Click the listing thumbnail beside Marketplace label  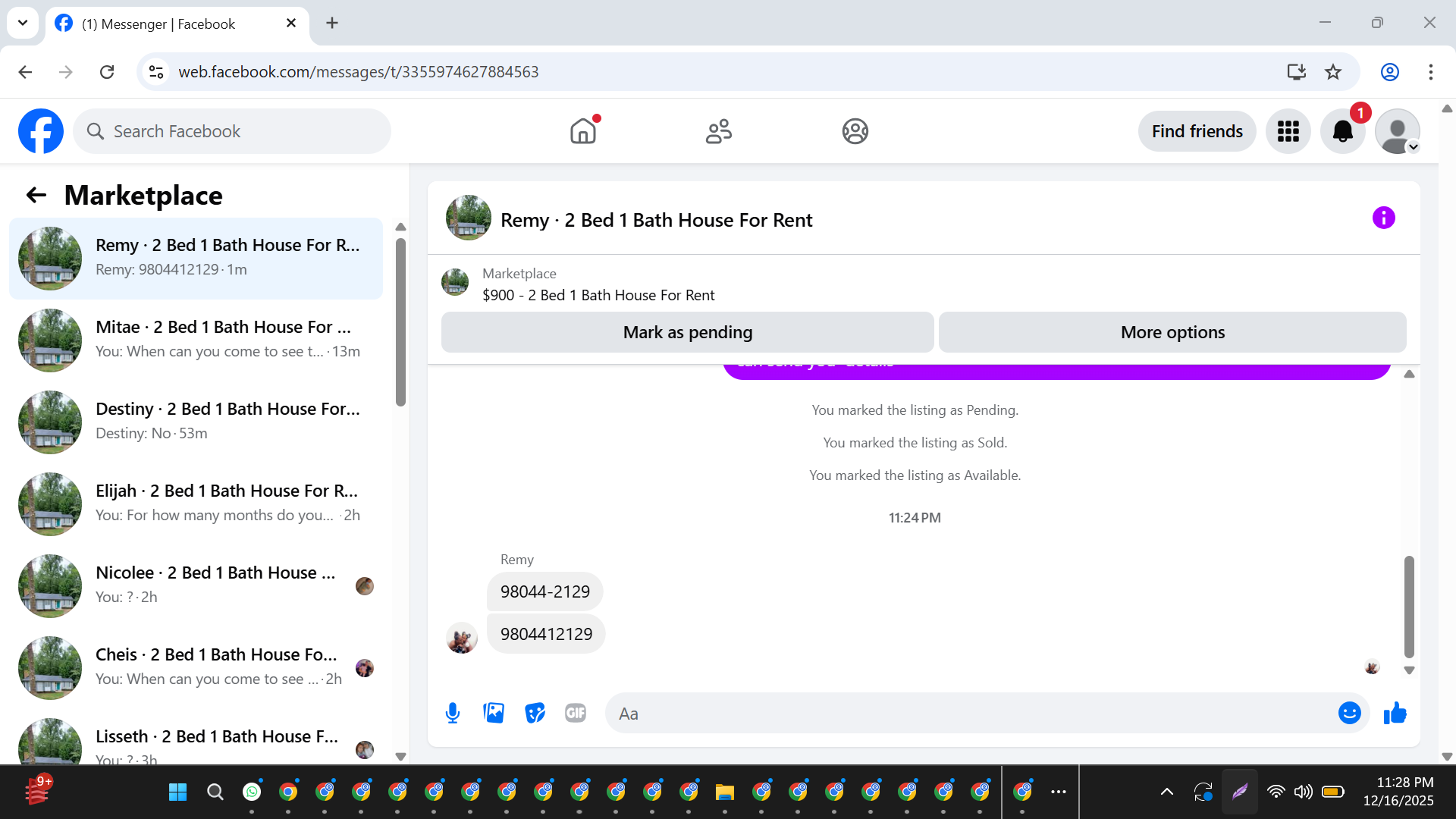pos(455,282)
